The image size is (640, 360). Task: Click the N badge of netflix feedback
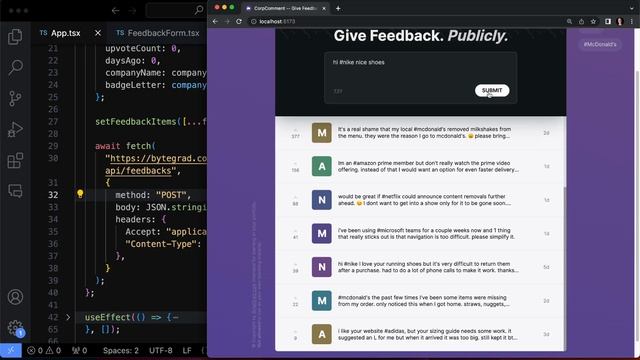coord(322,200)
